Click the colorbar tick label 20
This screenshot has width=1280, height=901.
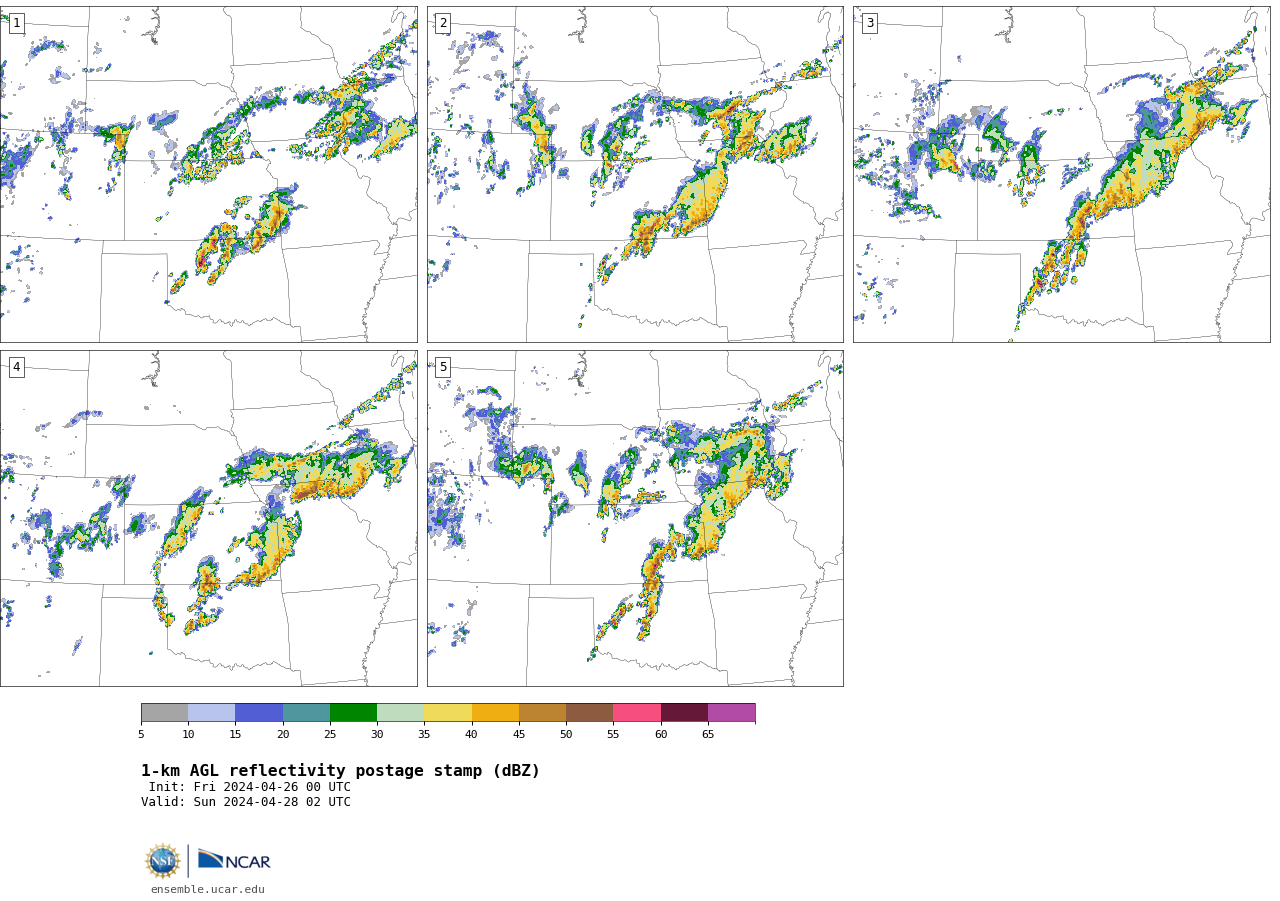[x=283, y=735]
